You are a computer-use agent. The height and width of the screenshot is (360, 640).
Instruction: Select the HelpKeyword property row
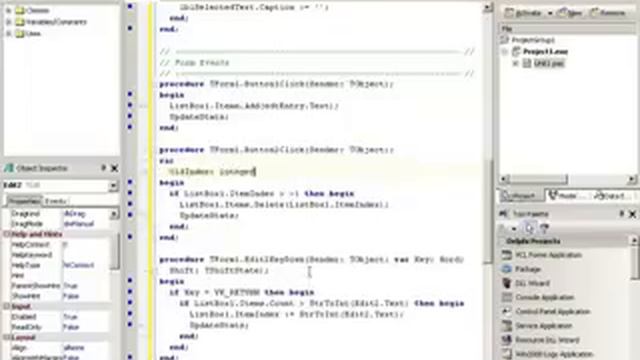(57, 255)
